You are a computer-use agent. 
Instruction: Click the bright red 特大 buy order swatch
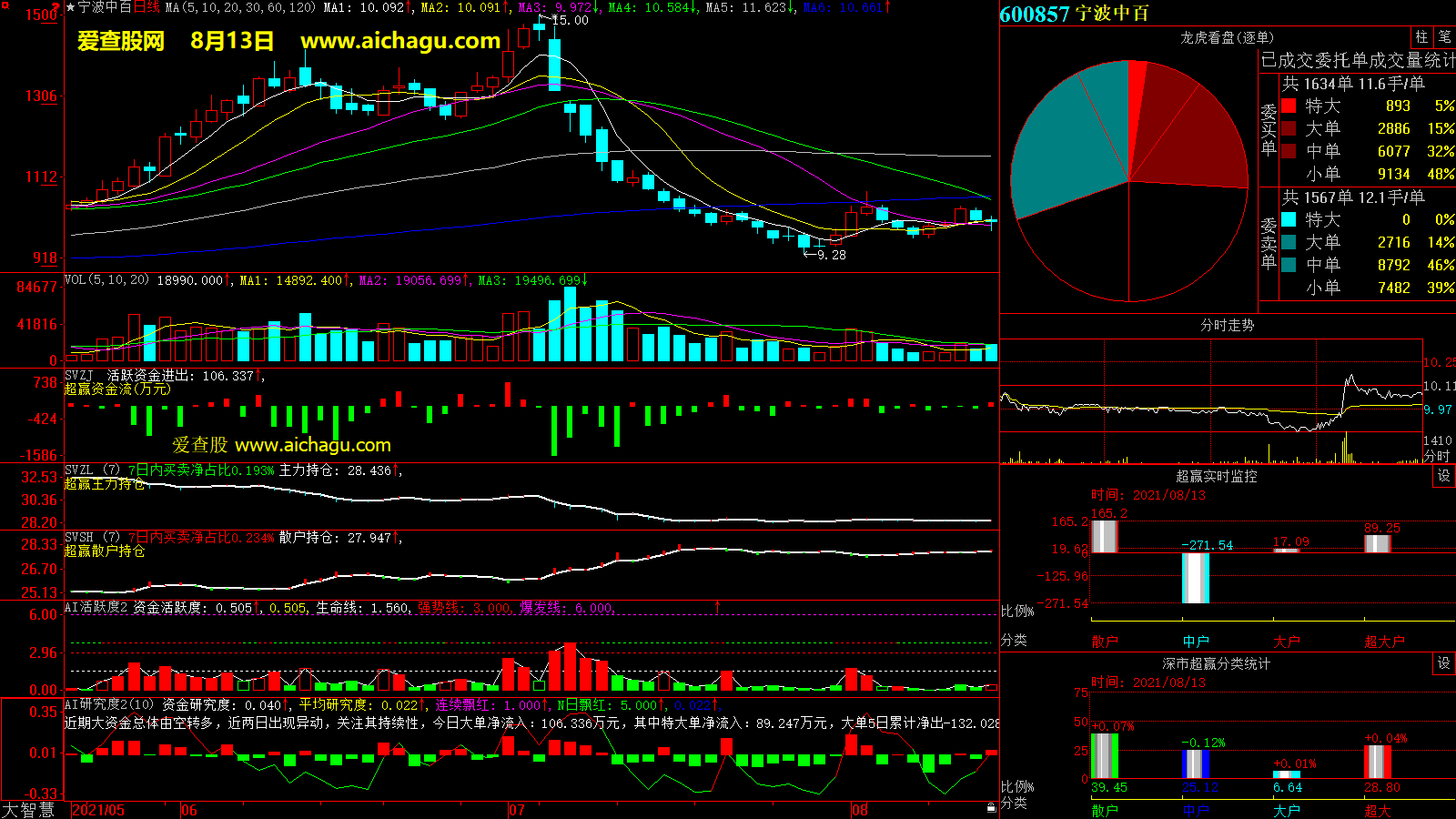click(x=1289, y=106)
